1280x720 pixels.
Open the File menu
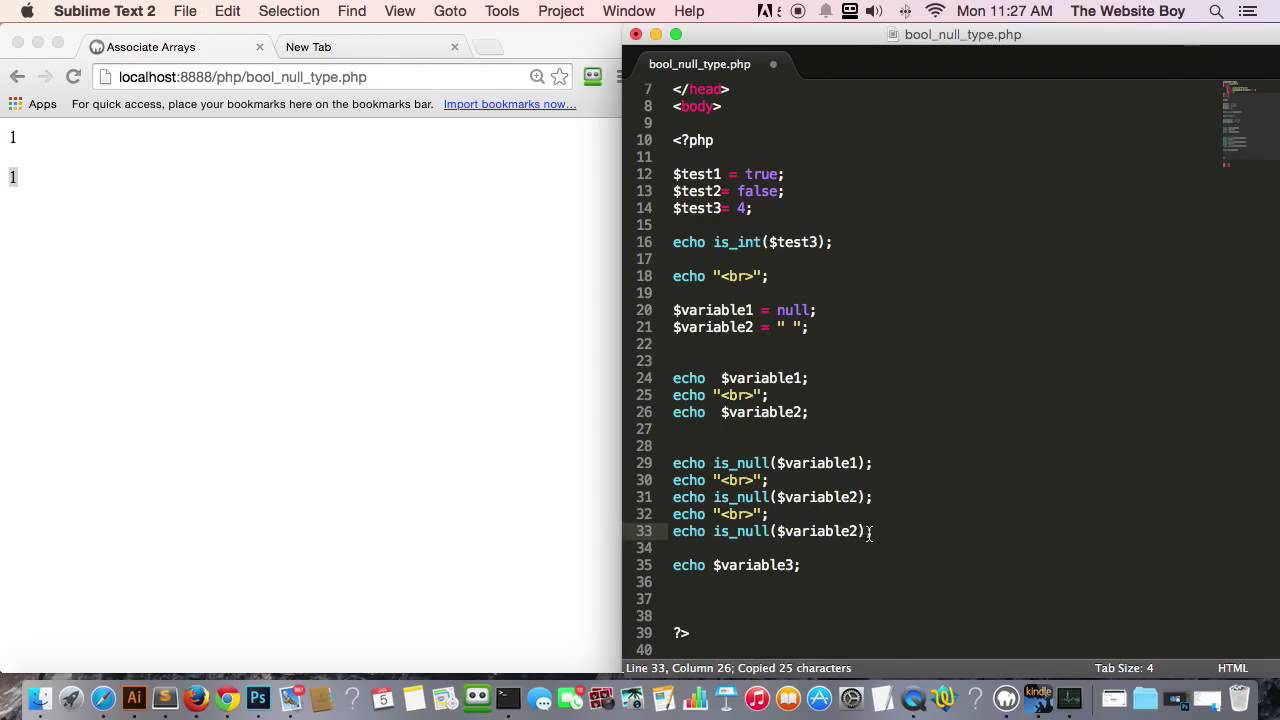pyautogui.click(x=185, y=11)
